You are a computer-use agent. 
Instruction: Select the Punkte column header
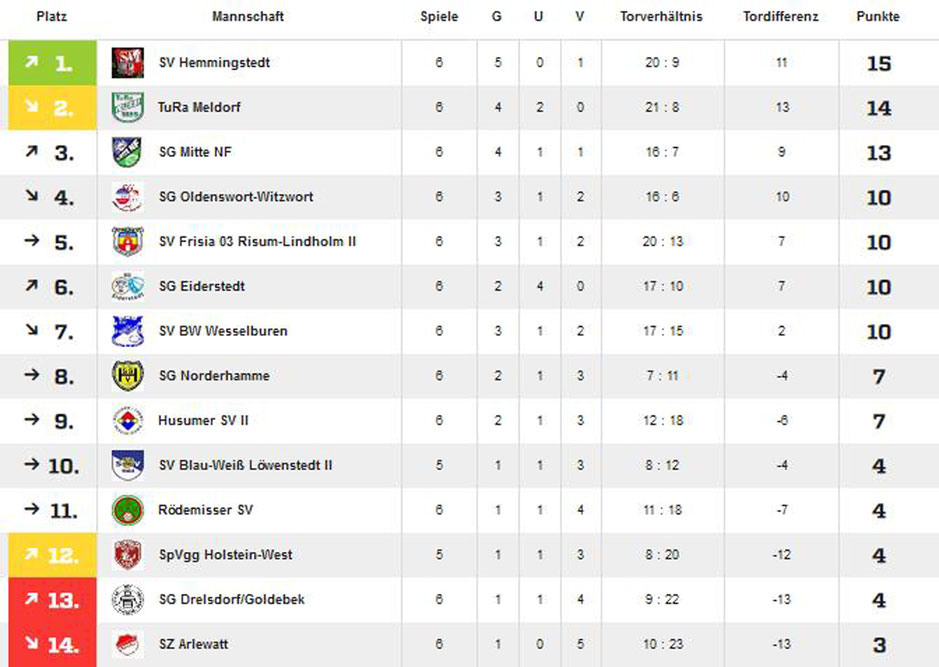877,17
